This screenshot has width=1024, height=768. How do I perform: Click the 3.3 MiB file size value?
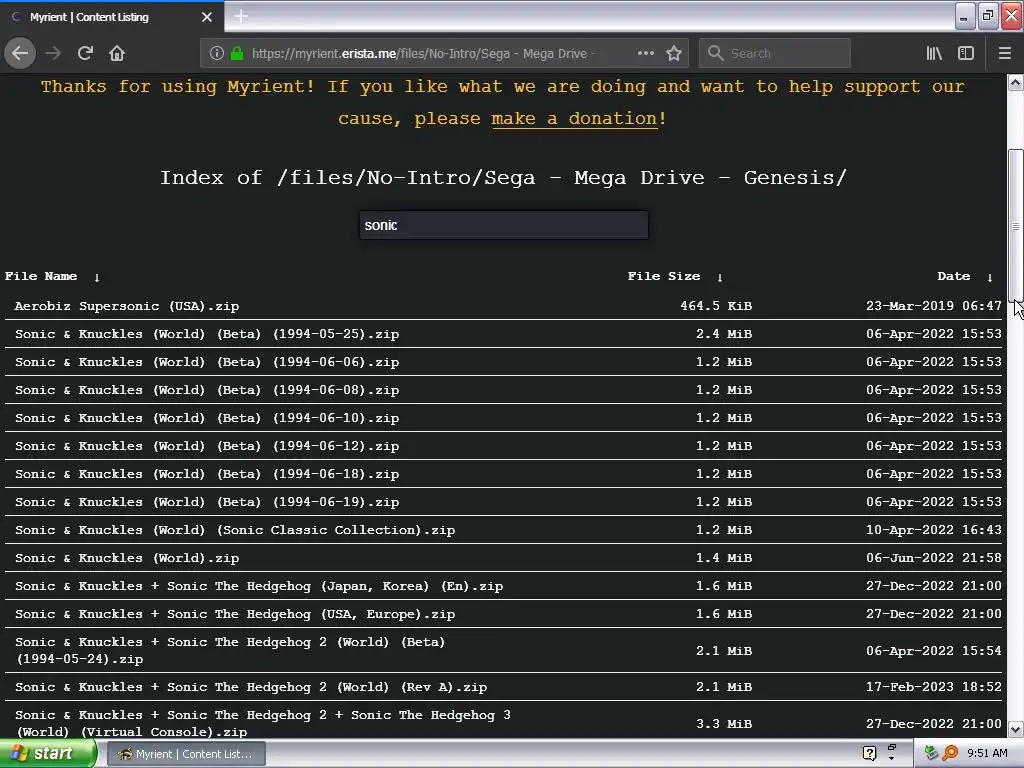(x=724, y=724)
